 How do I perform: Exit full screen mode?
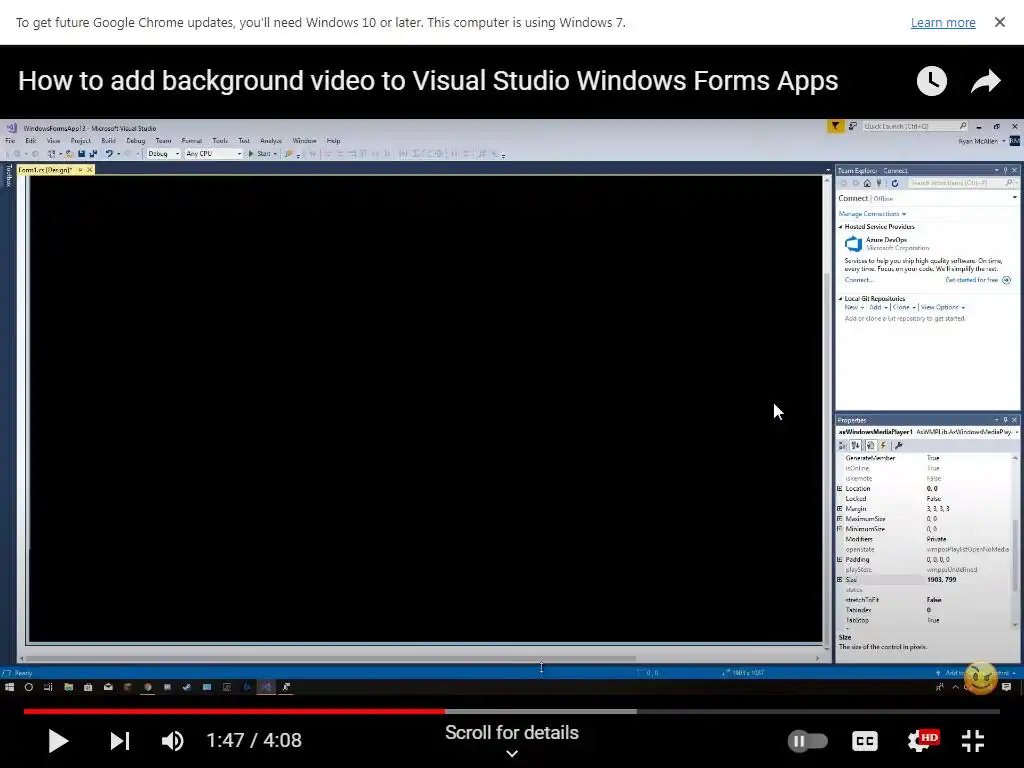[x=973, y=741]
